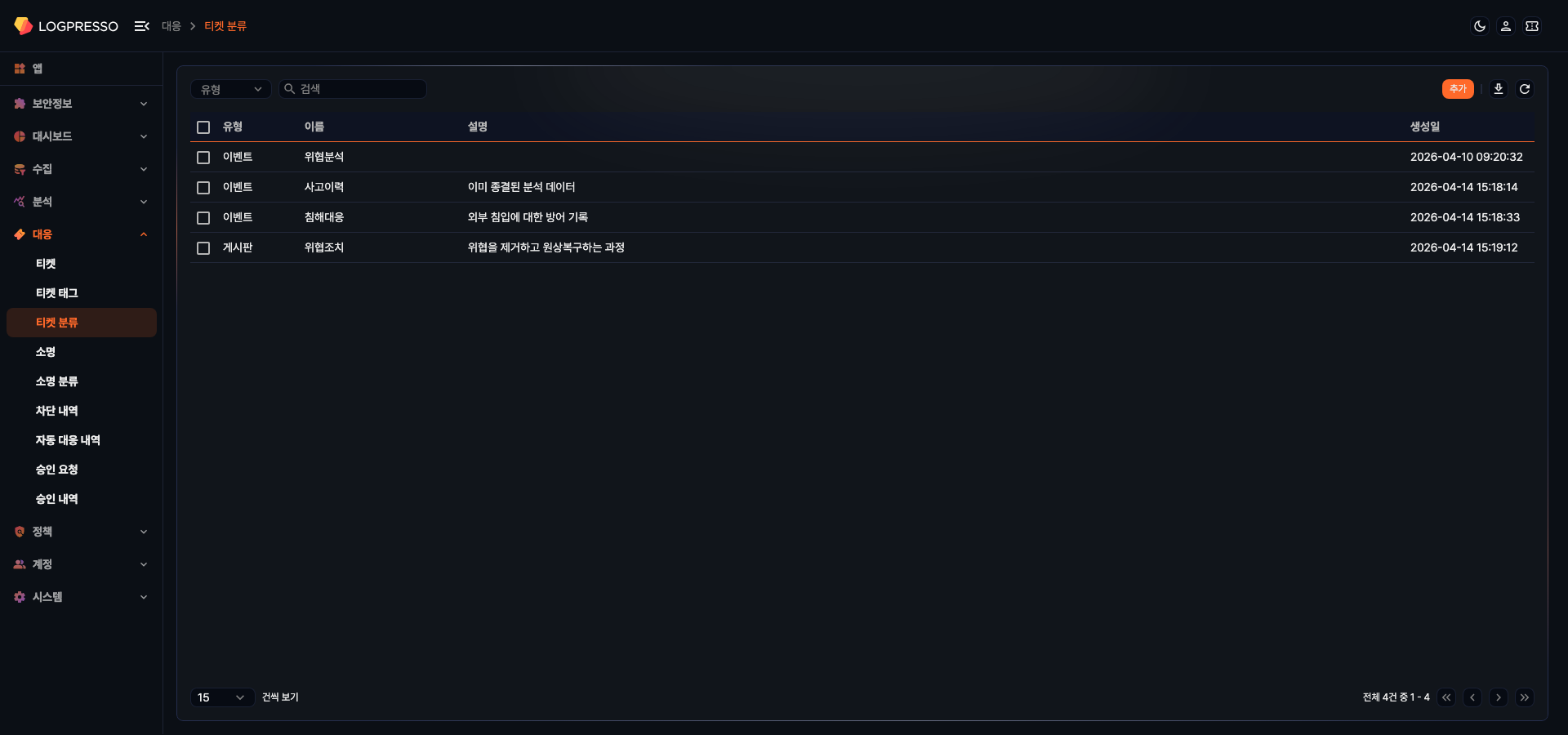The width and height of the screenshot is (1568, 735).
Task: Refresh the ticket category list
Action: tap(1524, 89)
